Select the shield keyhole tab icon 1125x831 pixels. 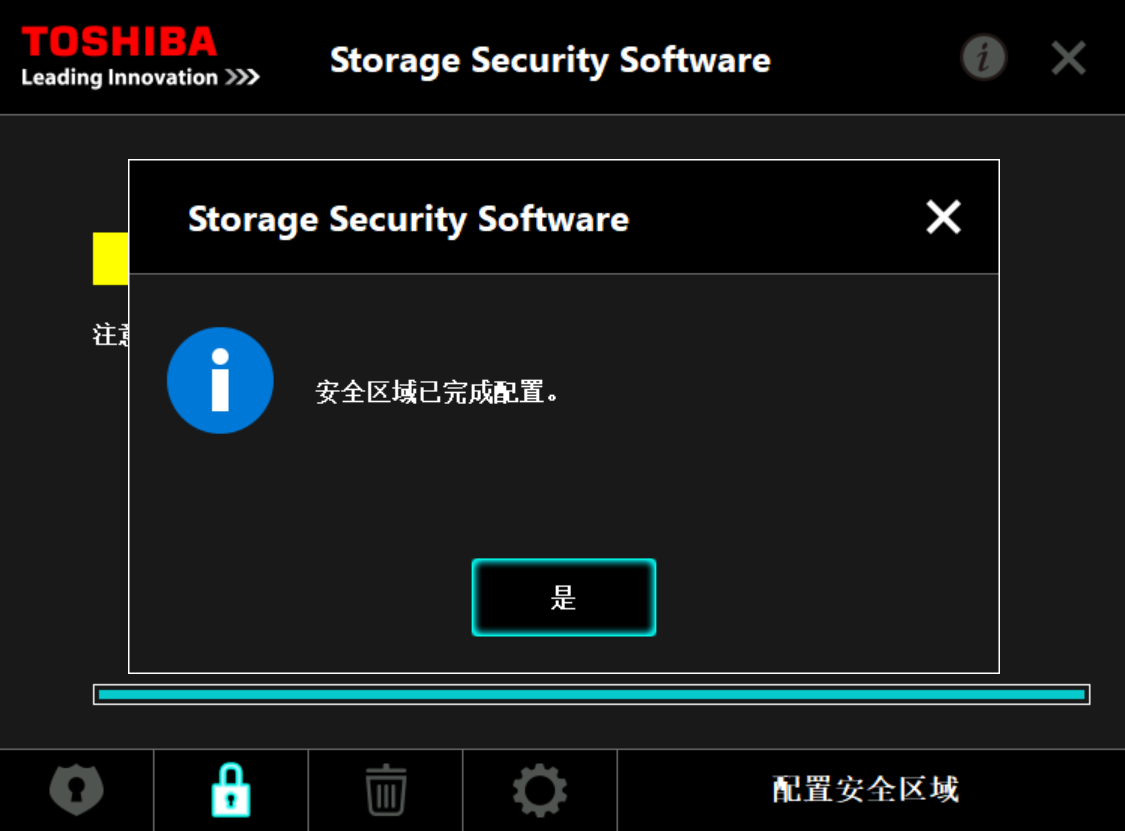point(77,789)
